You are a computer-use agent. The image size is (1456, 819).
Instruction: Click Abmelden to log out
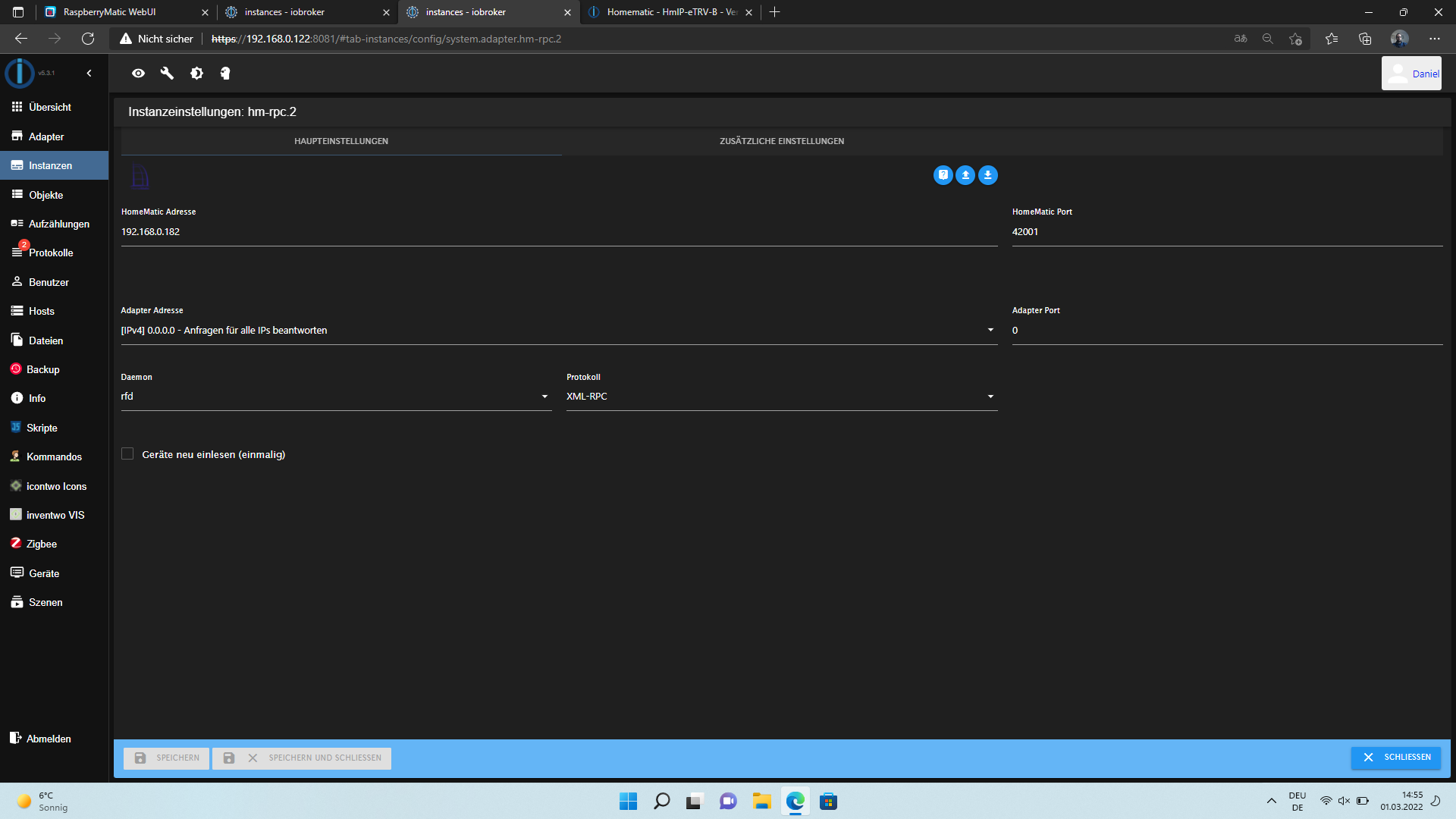54,739
